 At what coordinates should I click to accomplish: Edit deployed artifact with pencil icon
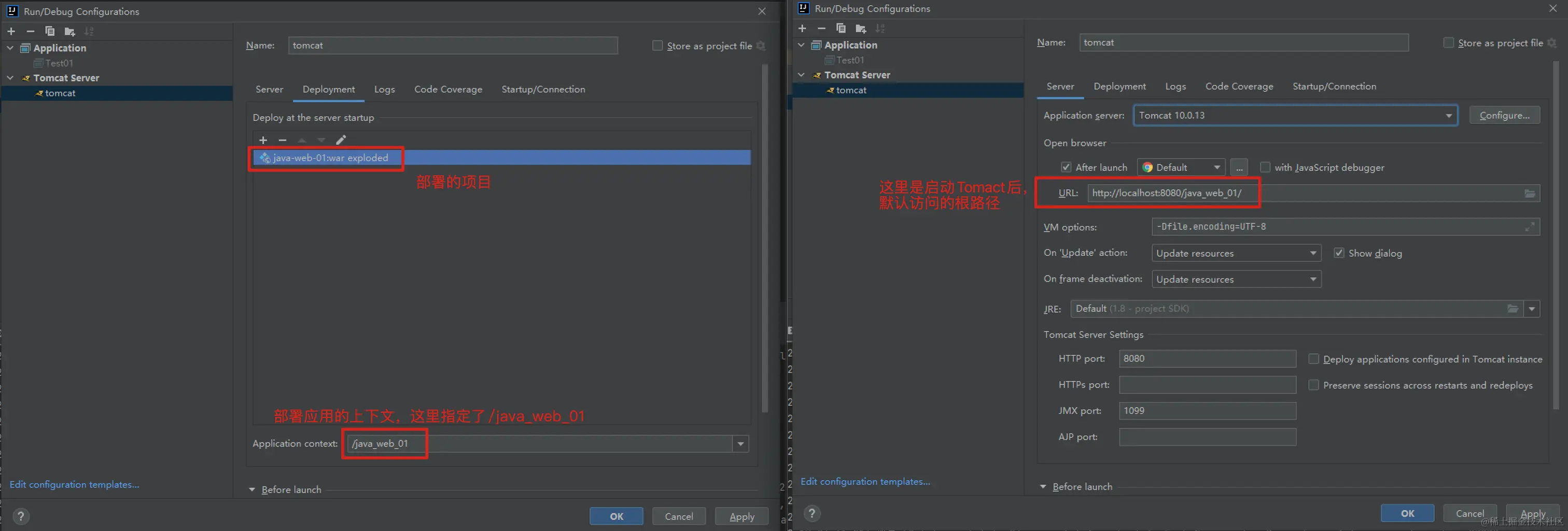point(341,139)
